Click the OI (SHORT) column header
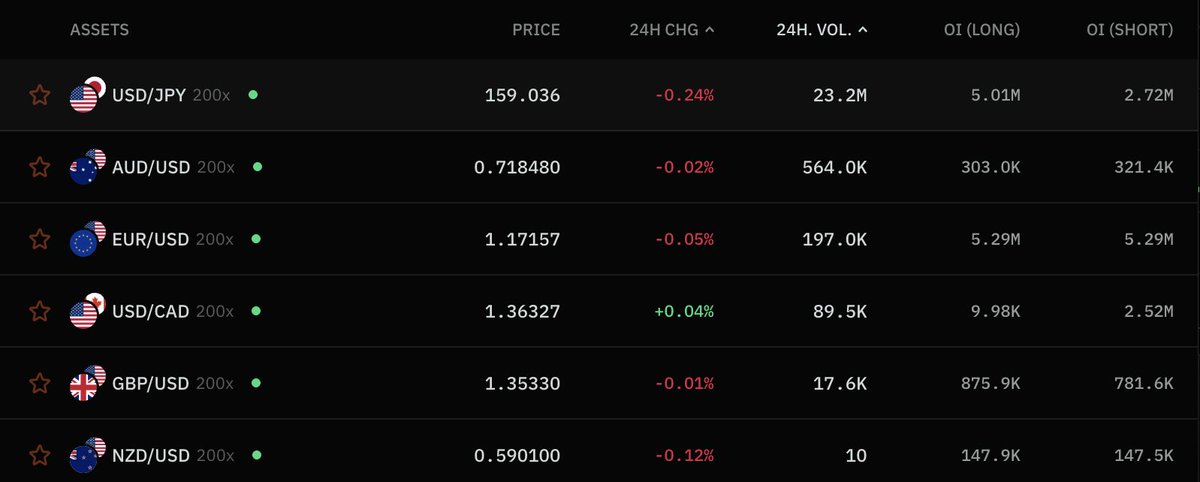Viewport: 1200px width, 482px height. [x=1130, y=30]
